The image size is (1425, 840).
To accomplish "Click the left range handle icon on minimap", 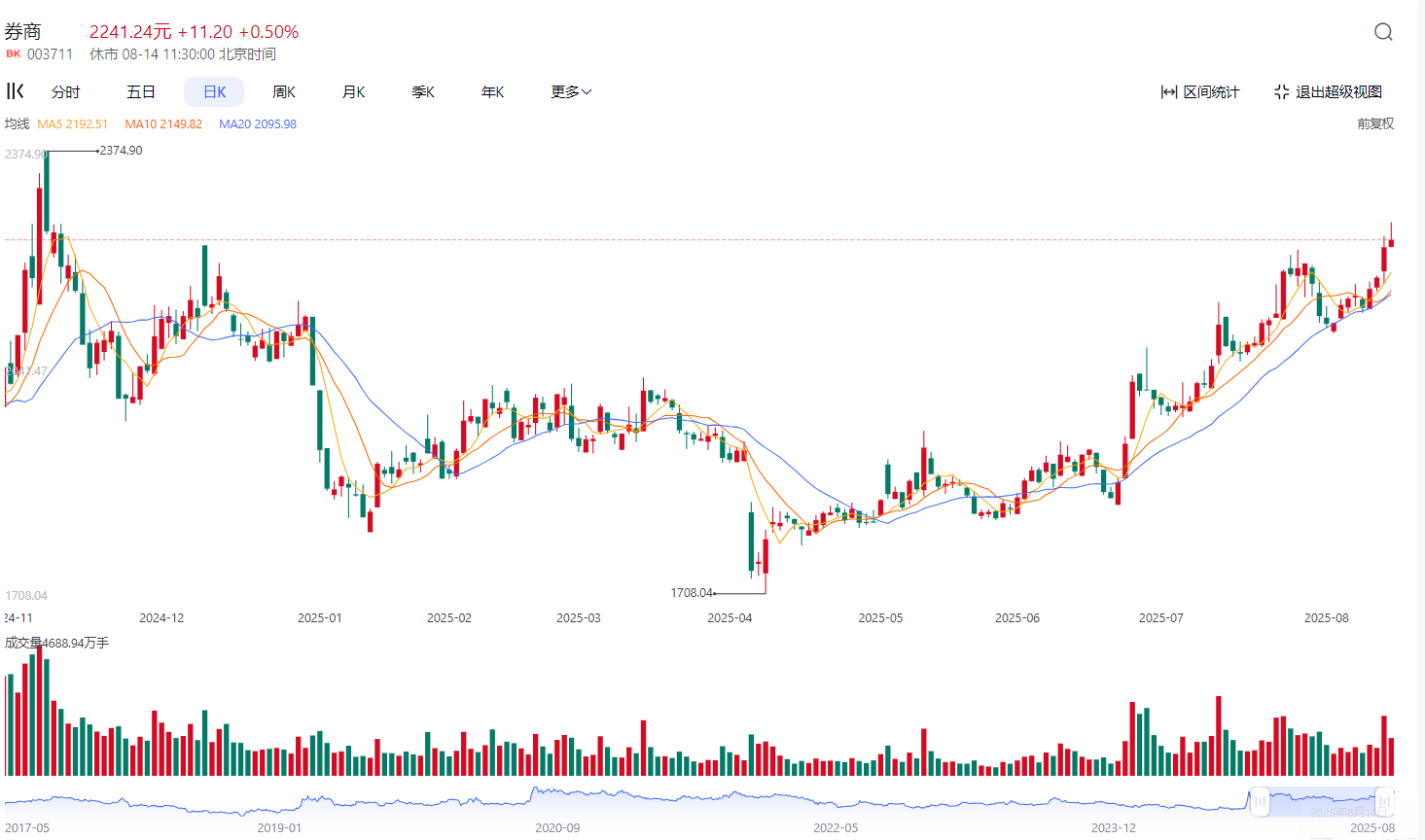I will click(x=1258, y=802).
